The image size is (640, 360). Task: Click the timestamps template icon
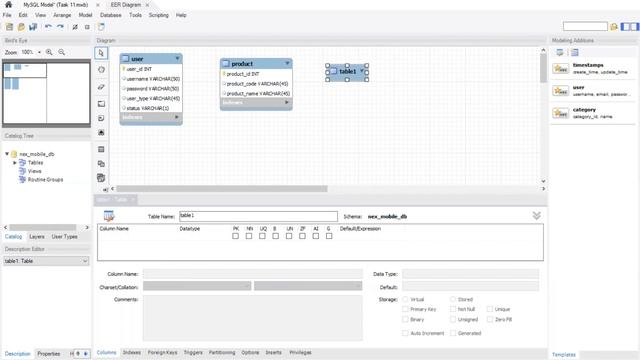coord(561,69)
